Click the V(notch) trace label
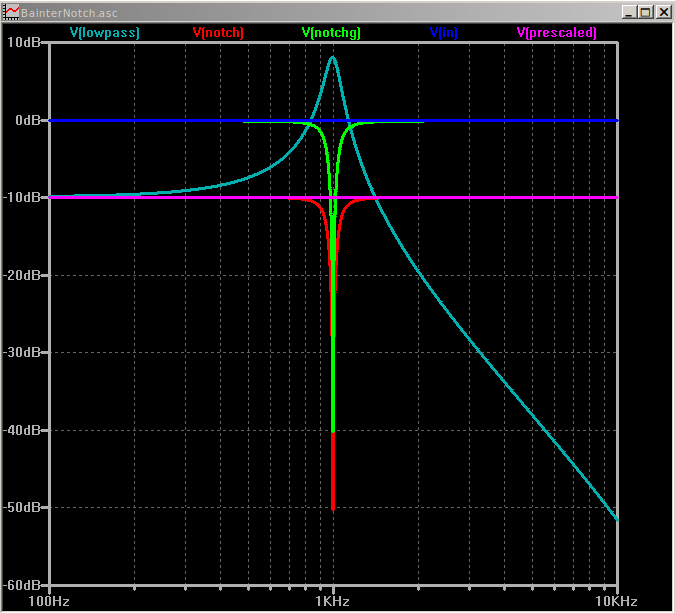 218,33
